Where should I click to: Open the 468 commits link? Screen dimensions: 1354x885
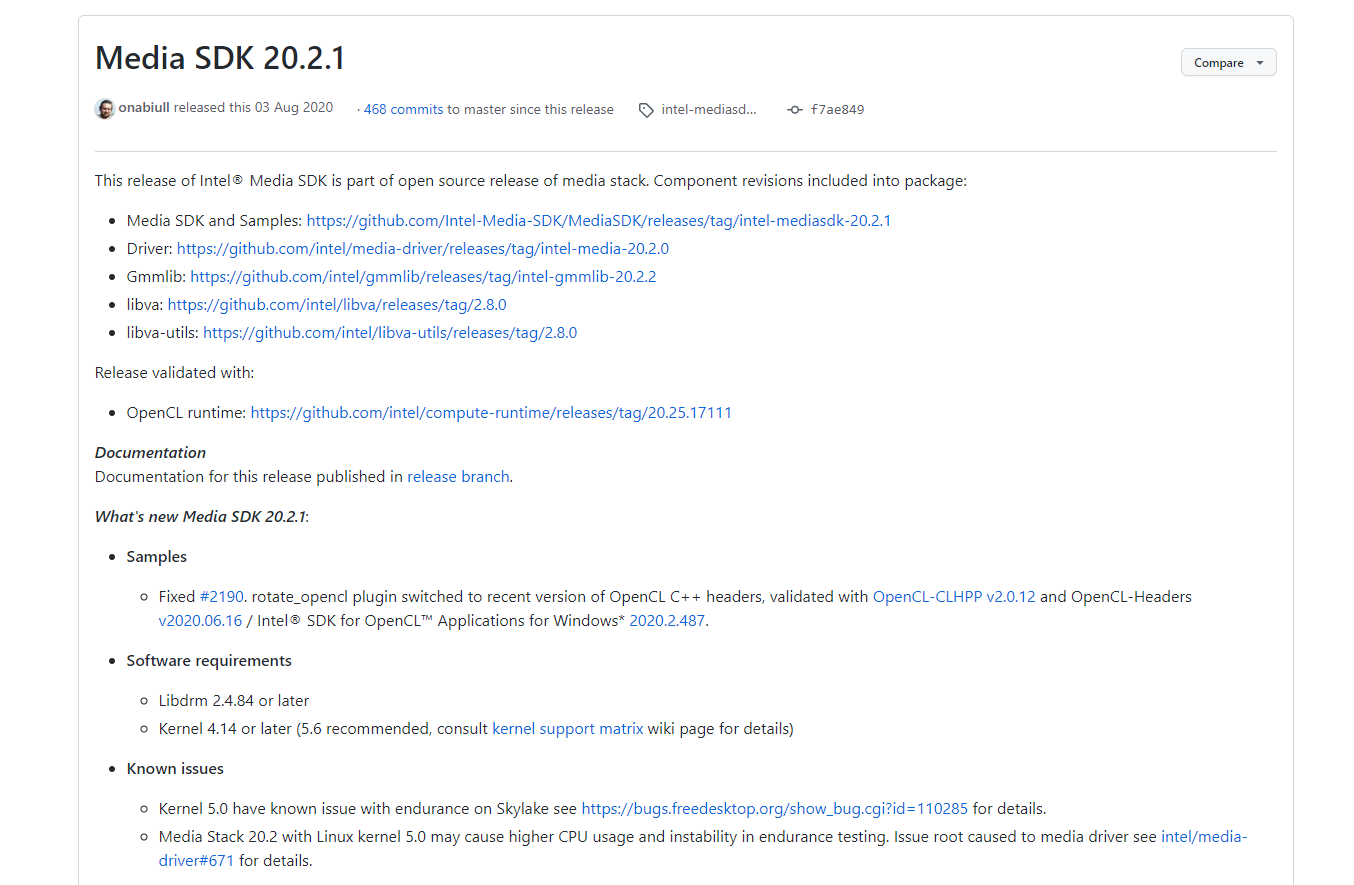tap(403, 110)
